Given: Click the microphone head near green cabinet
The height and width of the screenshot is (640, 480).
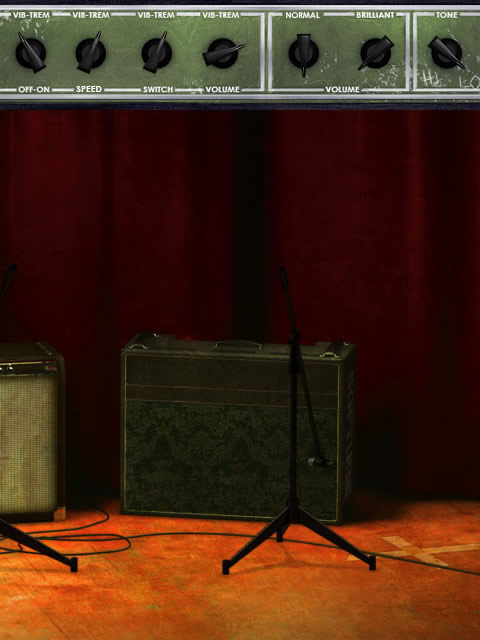Looking at the screenshot, I should 320,462.
